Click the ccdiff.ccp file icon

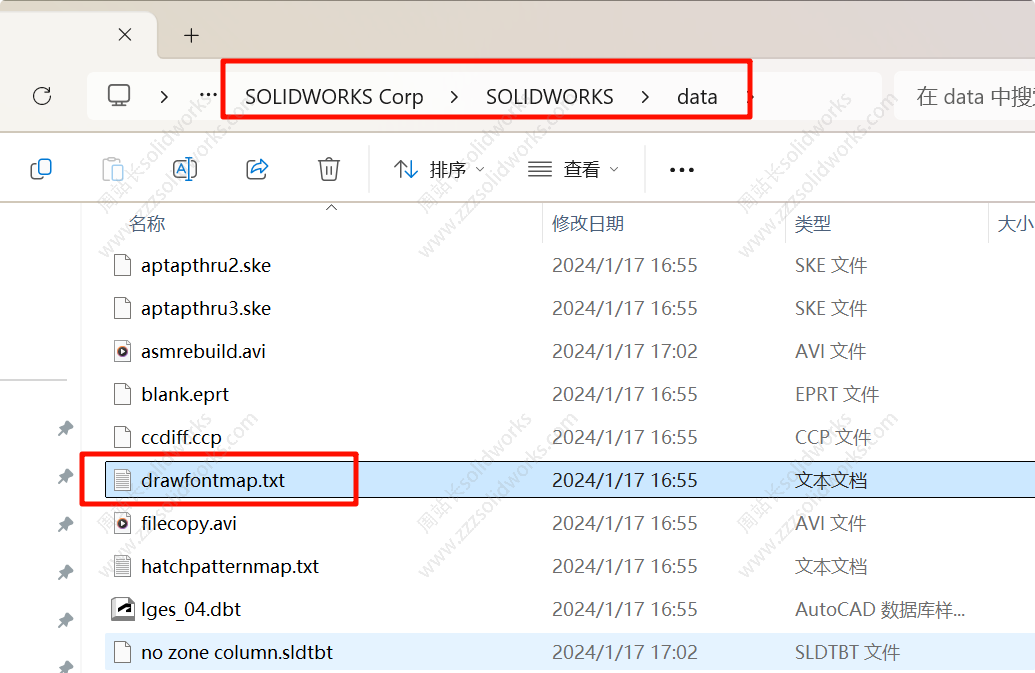pos(122,437)
